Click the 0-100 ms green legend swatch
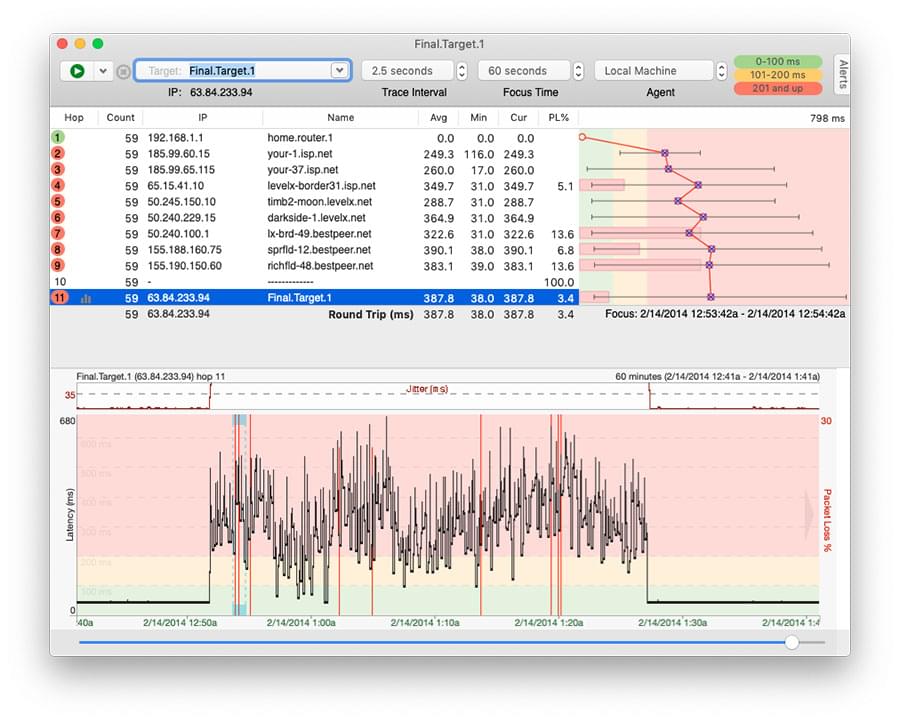This screenshot has height=722, width=900. [778, 61]
